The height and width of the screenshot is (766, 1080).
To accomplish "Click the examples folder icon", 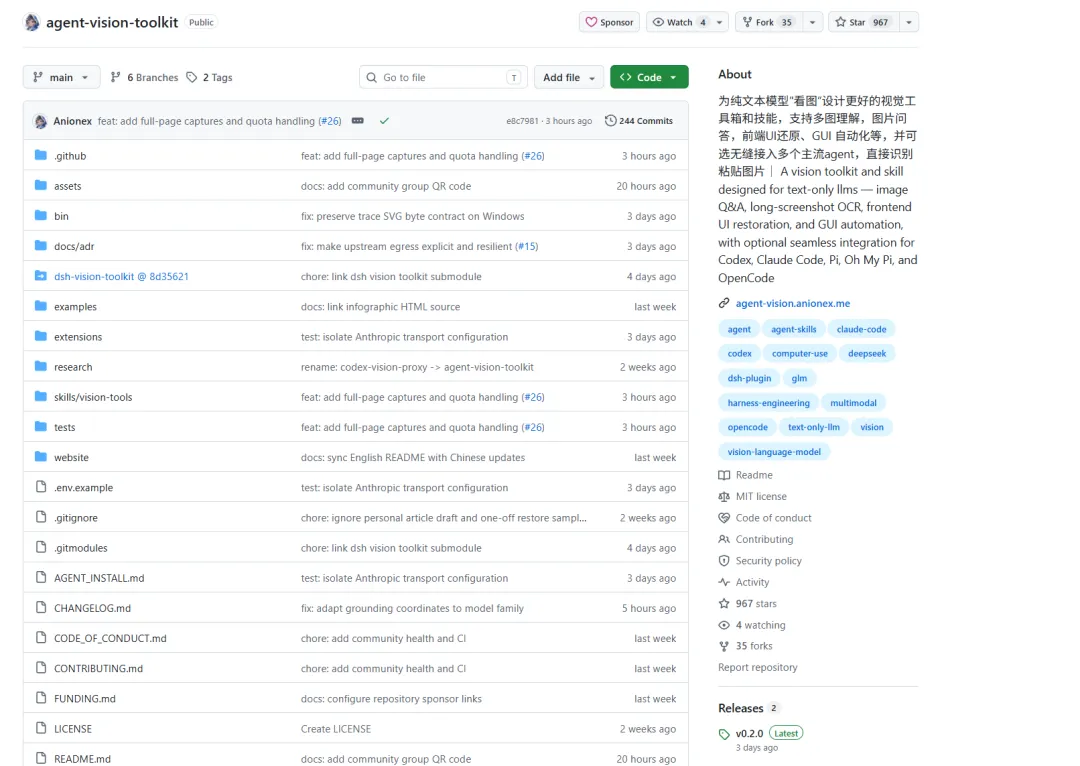I will point(41,307).
